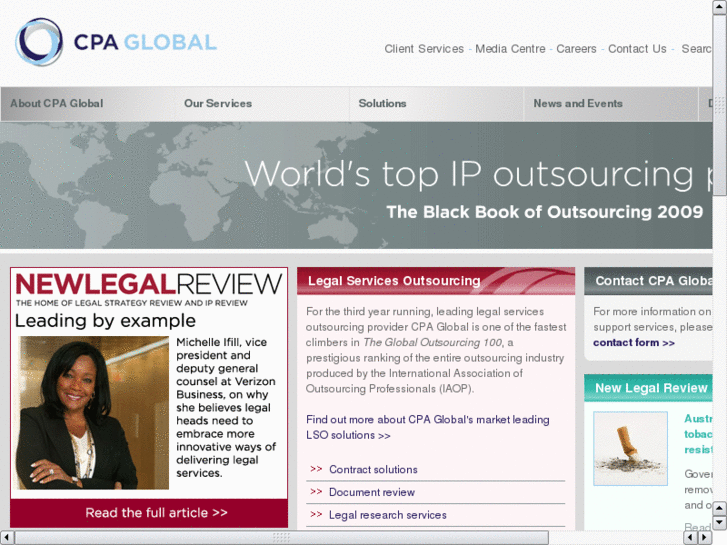
Task: Click the CPA Global logo
Action: [116, 42]
